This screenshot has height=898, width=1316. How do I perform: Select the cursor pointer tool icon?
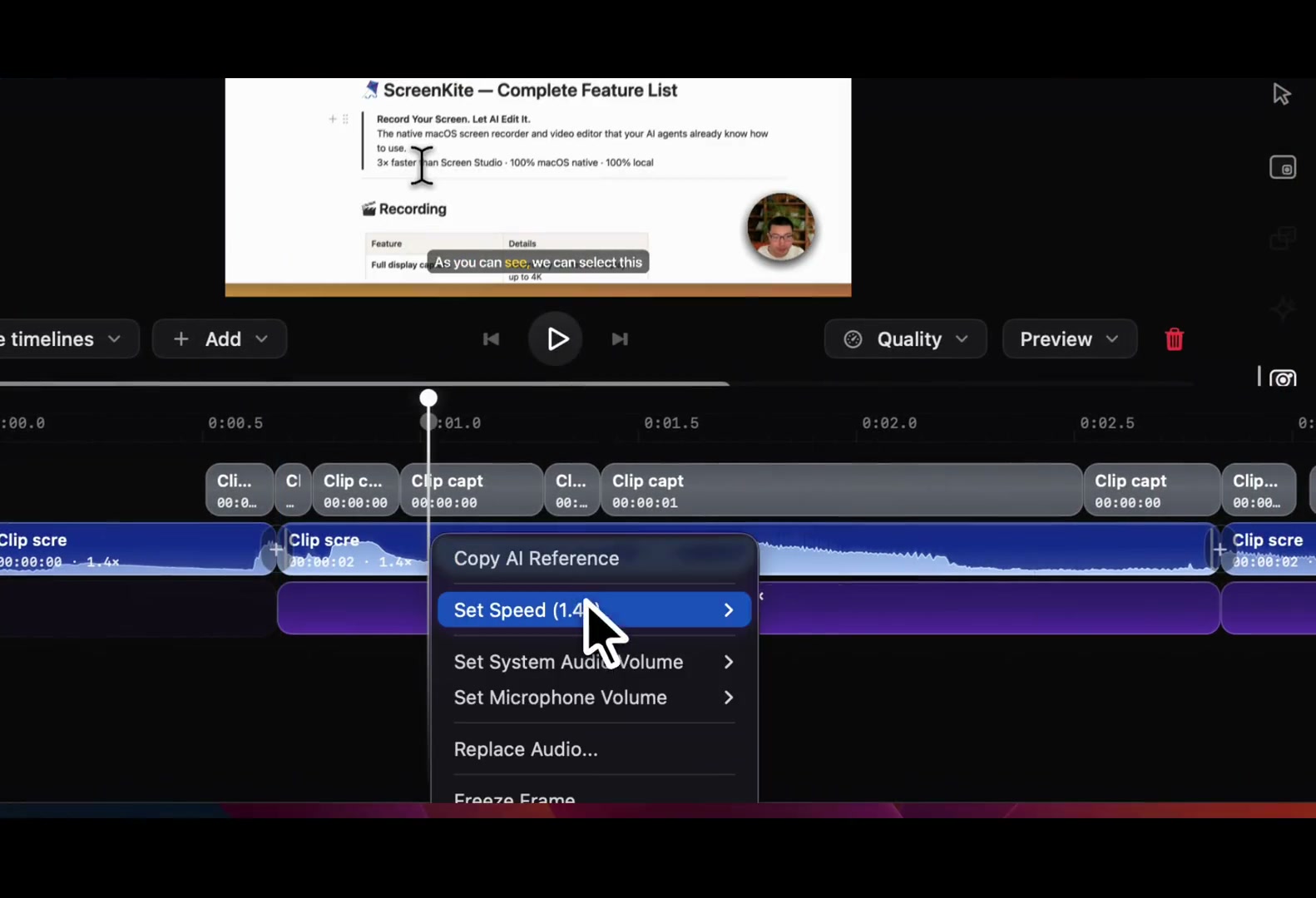(x=1282, y=94)
